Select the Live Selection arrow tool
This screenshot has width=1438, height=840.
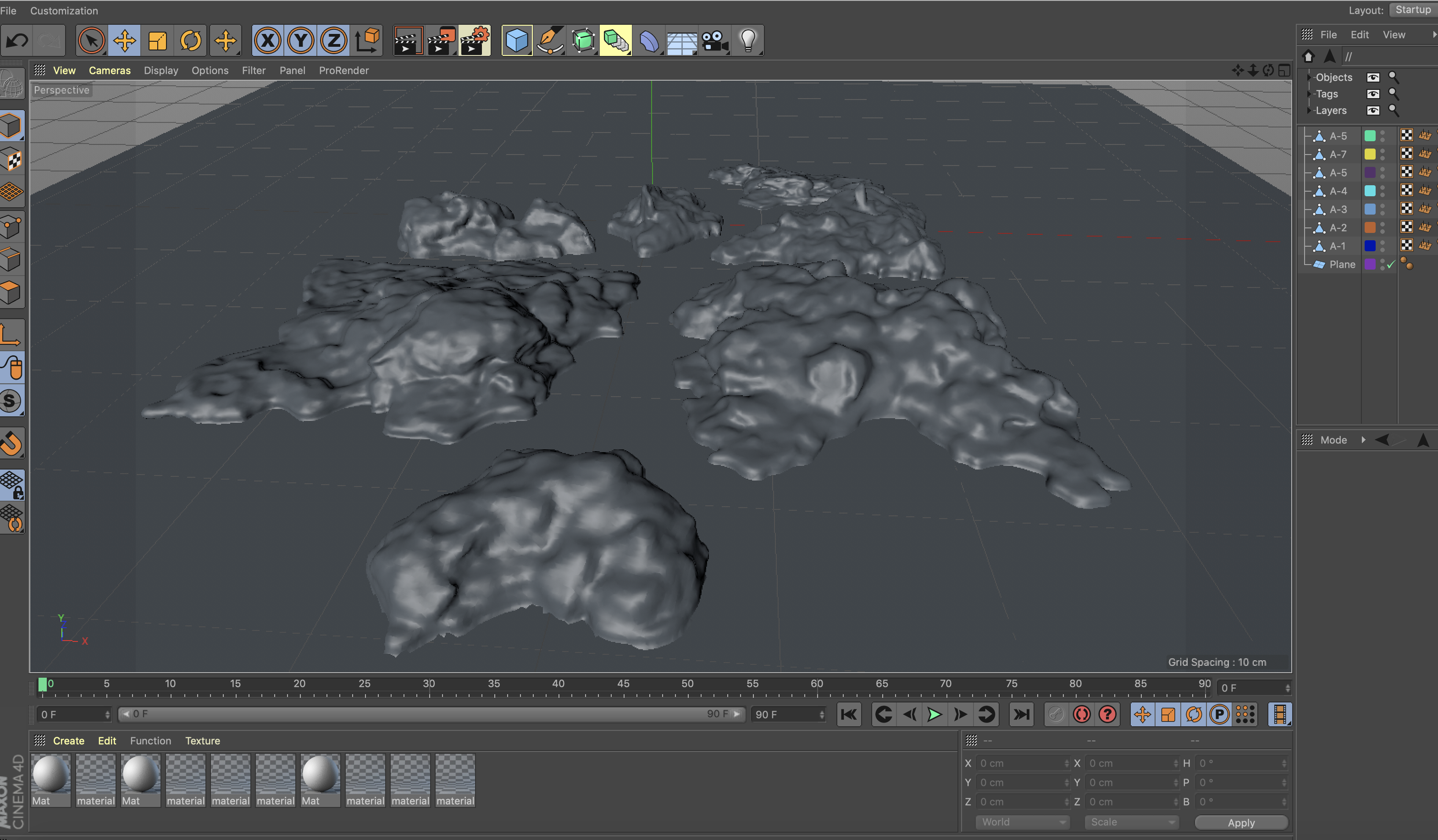(x=91, y=40)
